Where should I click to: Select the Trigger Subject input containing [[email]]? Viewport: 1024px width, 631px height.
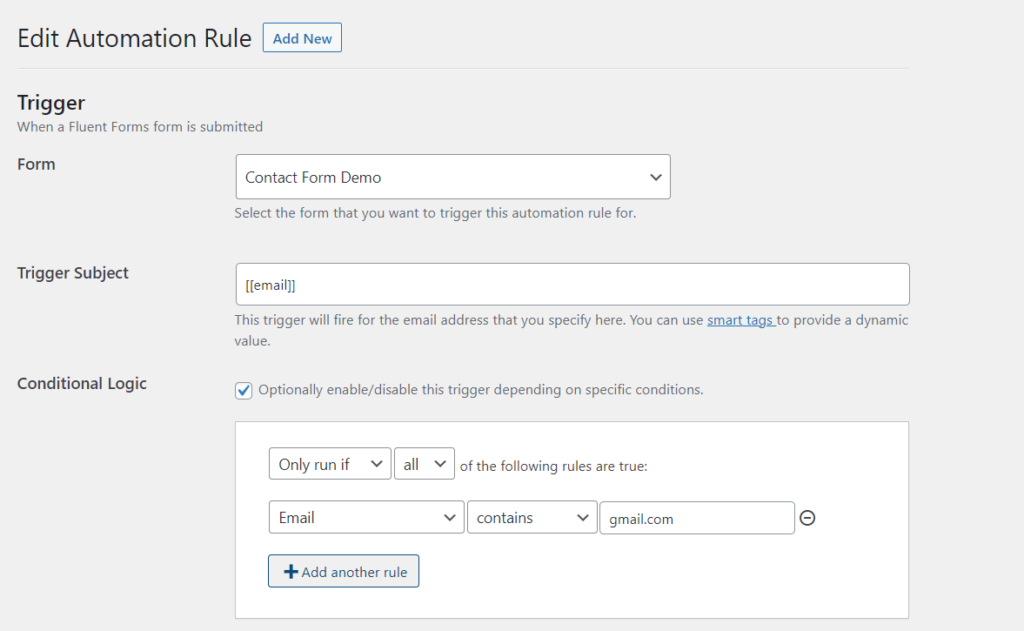tap(572, 284)
